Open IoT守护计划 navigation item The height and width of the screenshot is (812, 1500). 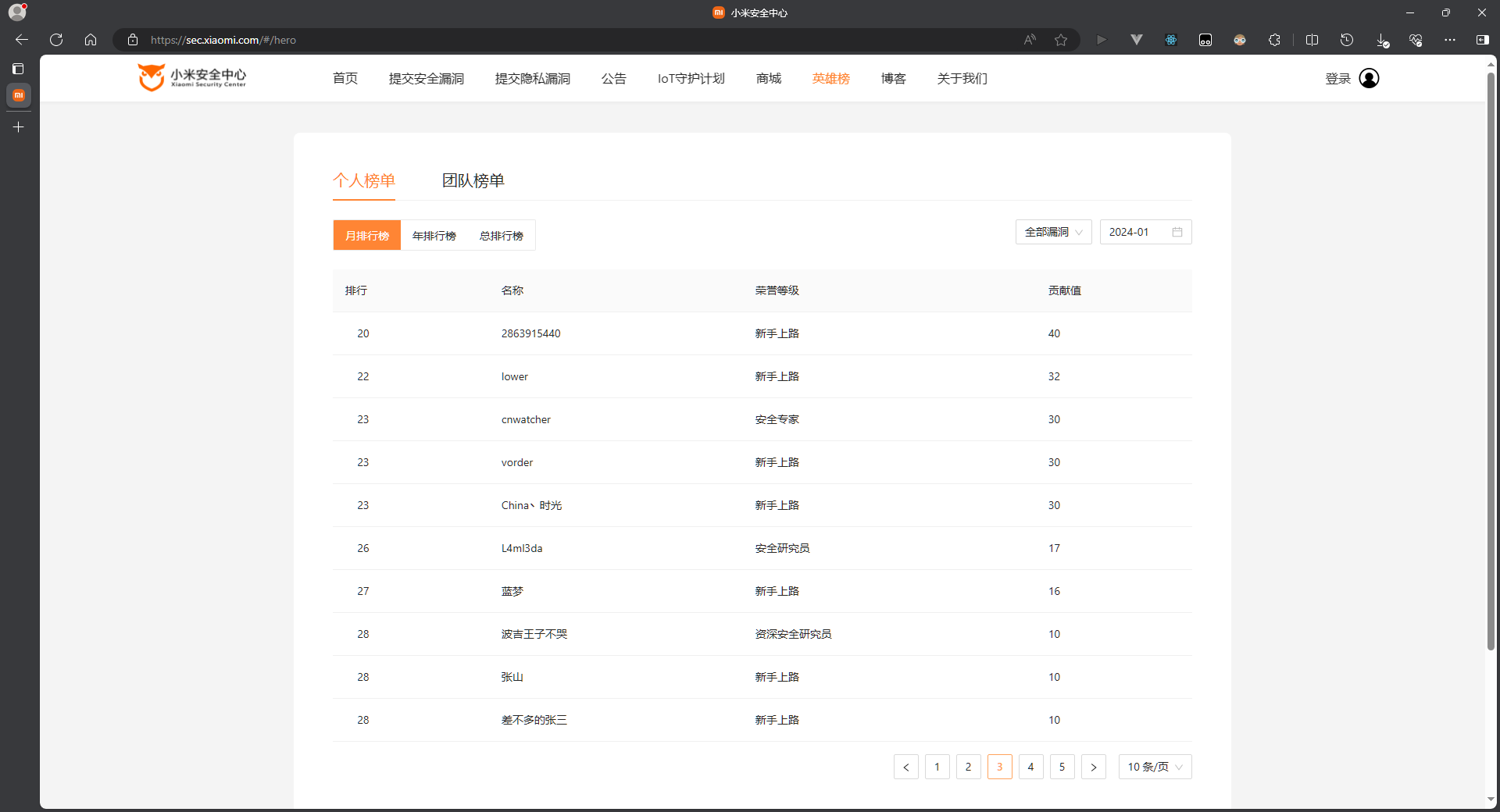[691, 78]
